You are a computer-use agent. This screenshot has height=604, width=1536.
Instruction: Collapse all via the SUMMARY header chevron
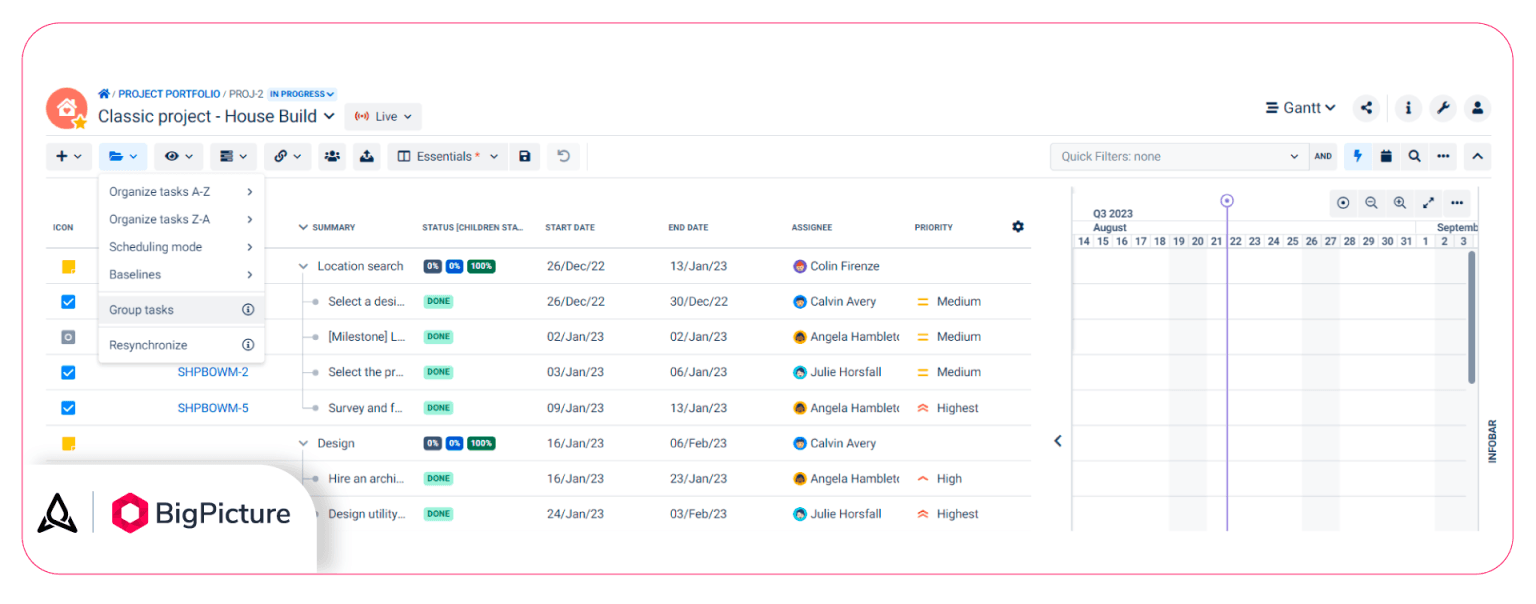point(303,227)
